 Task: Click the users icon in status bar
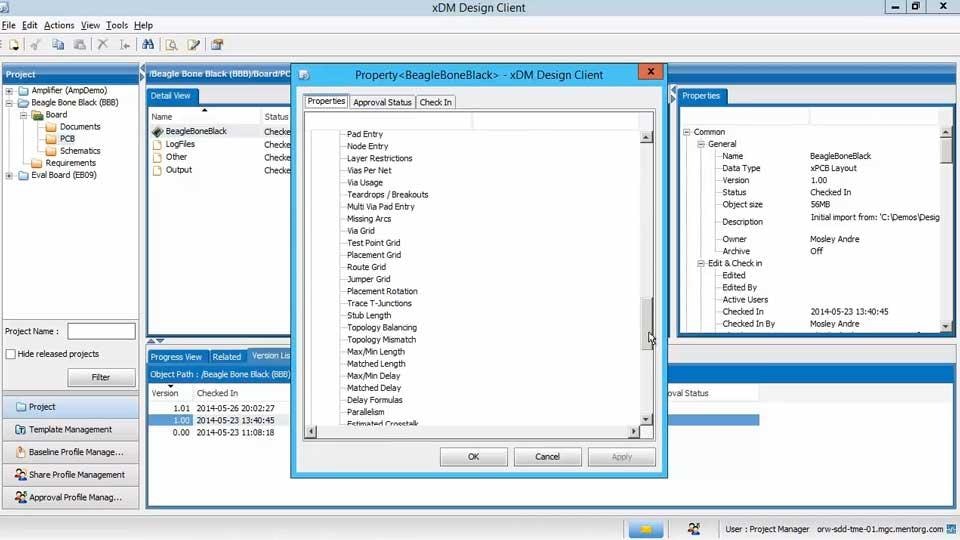pyautogui.click(x=694, y=529)
